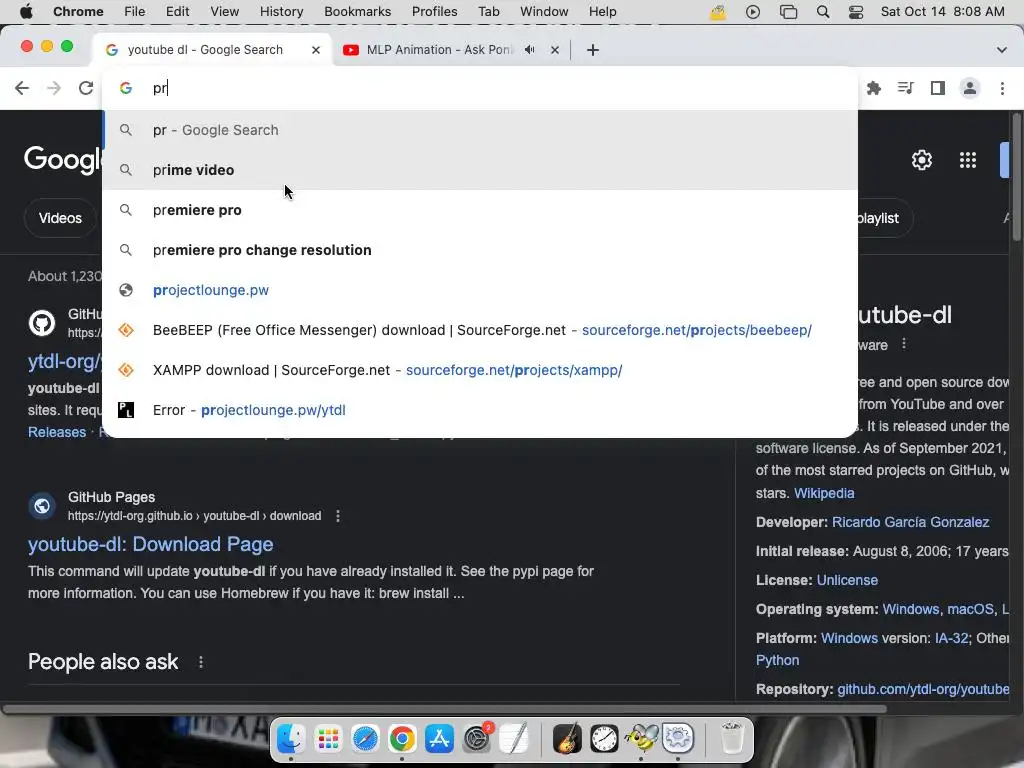Open 'youtube-dl: Download Page' result
Screen dimensions: 1024x768
point(150,544)
